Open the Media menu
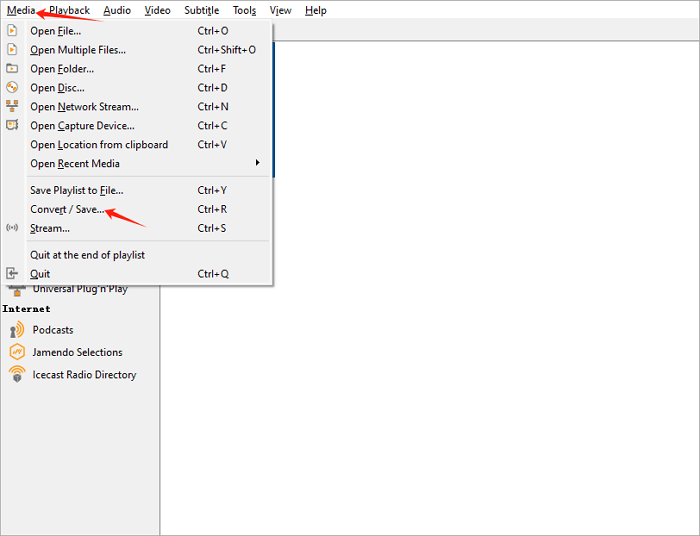The width and height of the screenshot is (700, 536). (x=21, y=10)
